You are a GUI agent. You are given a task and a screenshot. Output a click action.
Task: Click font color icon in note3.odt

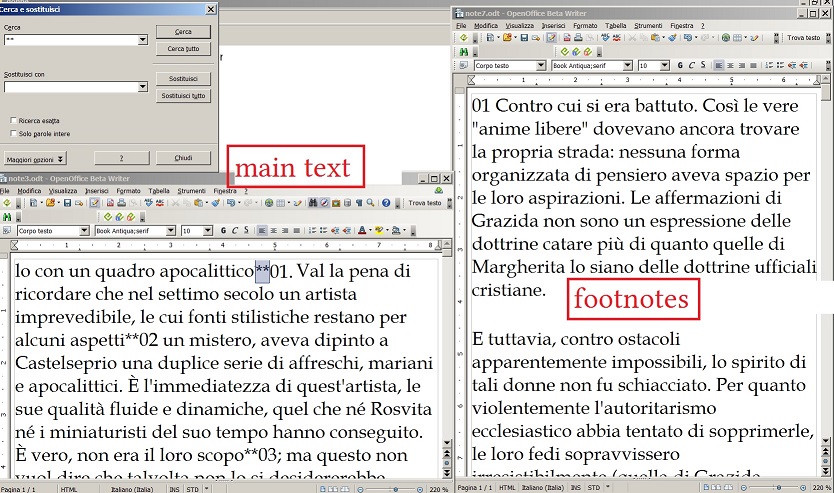pyautogui.click(x=362, y=230)
